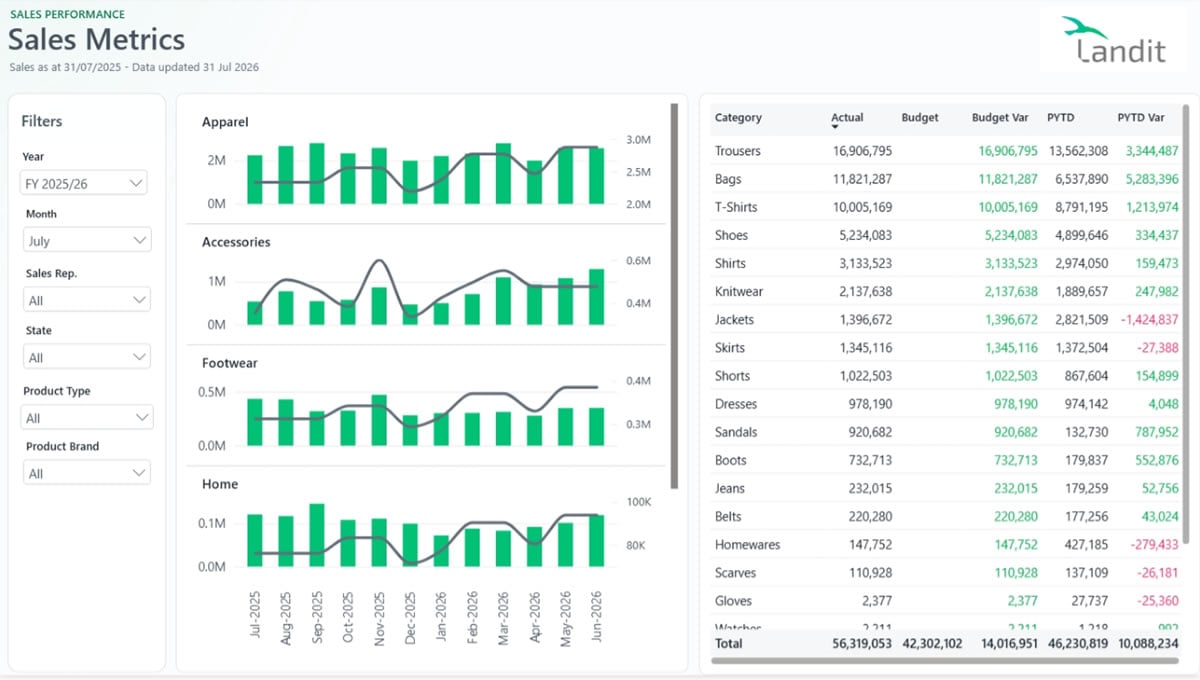Click the Footwear chart title
This screenshot has width=1200, height=680.
tap(232, 363)
